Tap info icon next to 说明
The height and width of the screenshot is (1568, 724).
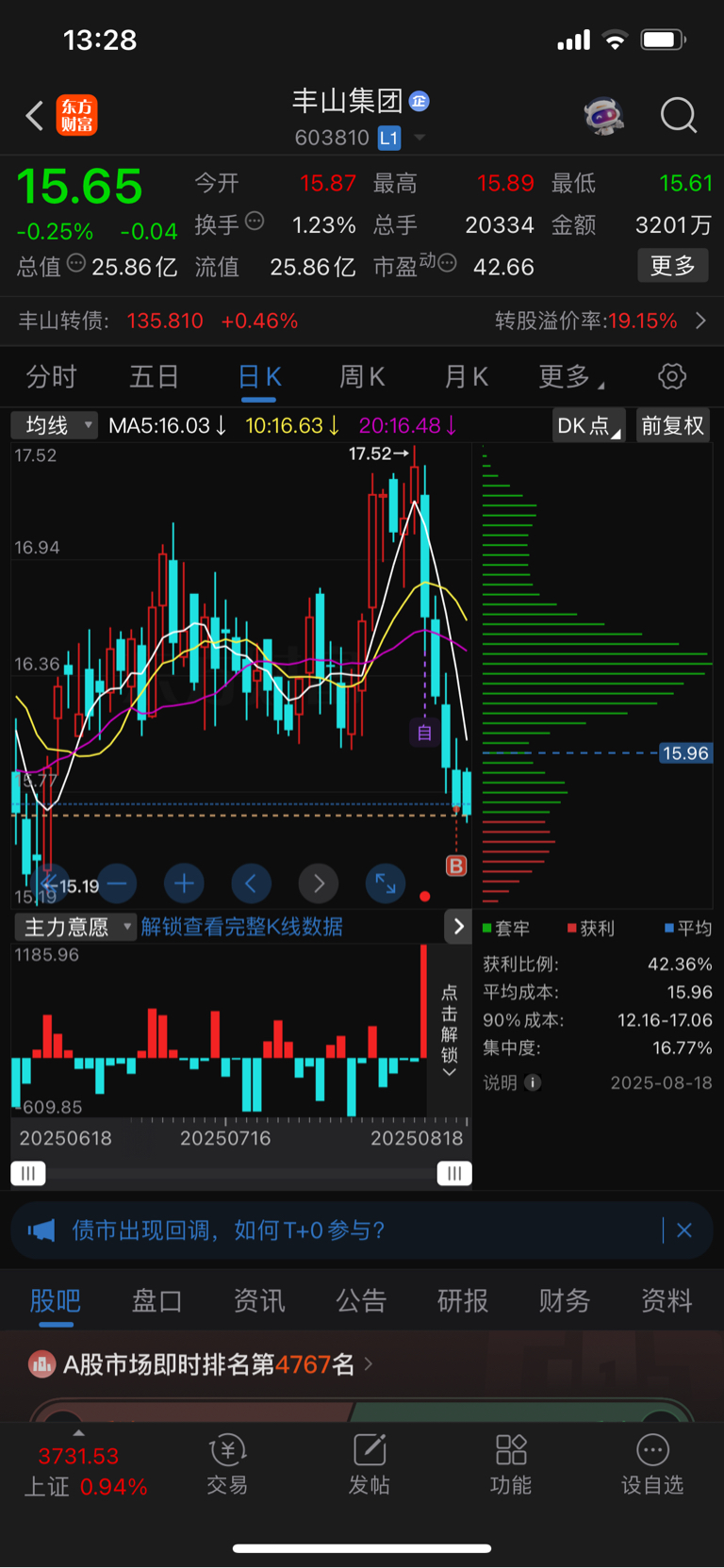pyautogui.click(x=533, y=1082)
